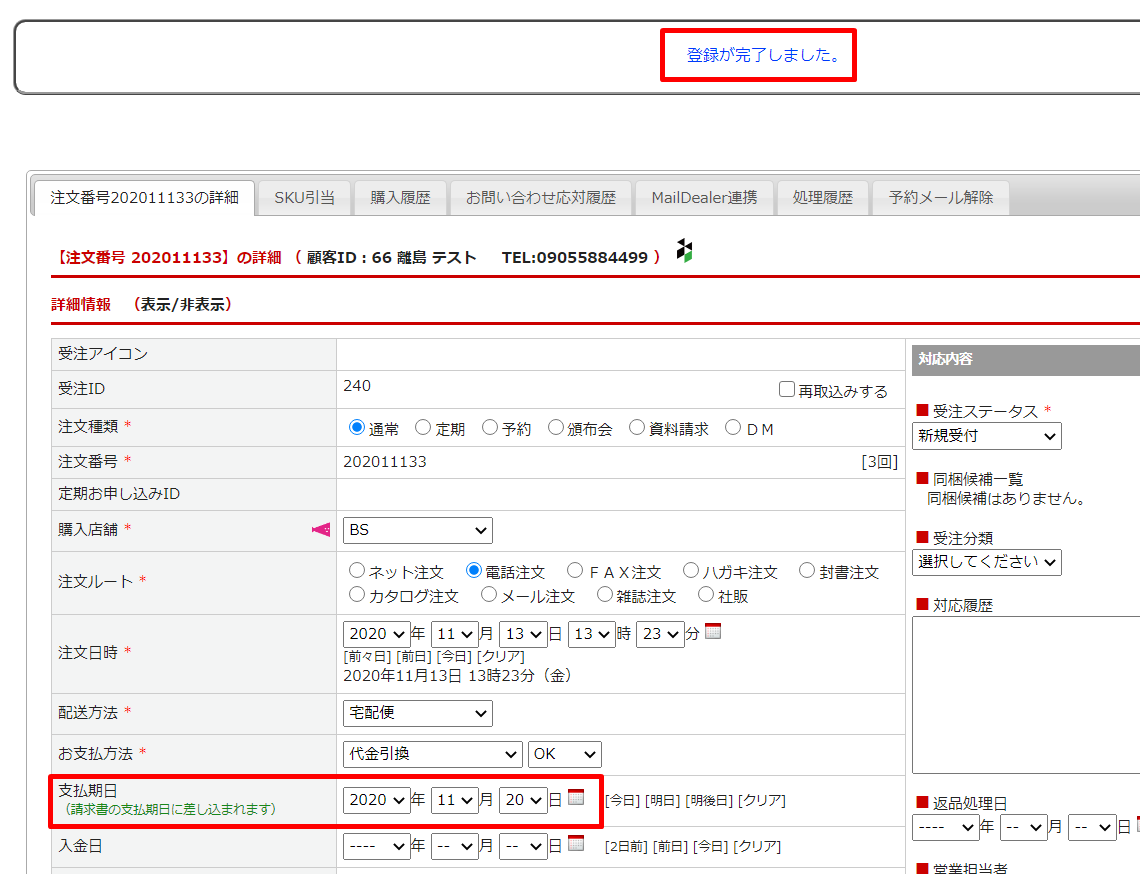This screenshot has width=1140, height=874.
Task: Click the green-black logo icon beside TEL
Action: [x=685, y=251]
